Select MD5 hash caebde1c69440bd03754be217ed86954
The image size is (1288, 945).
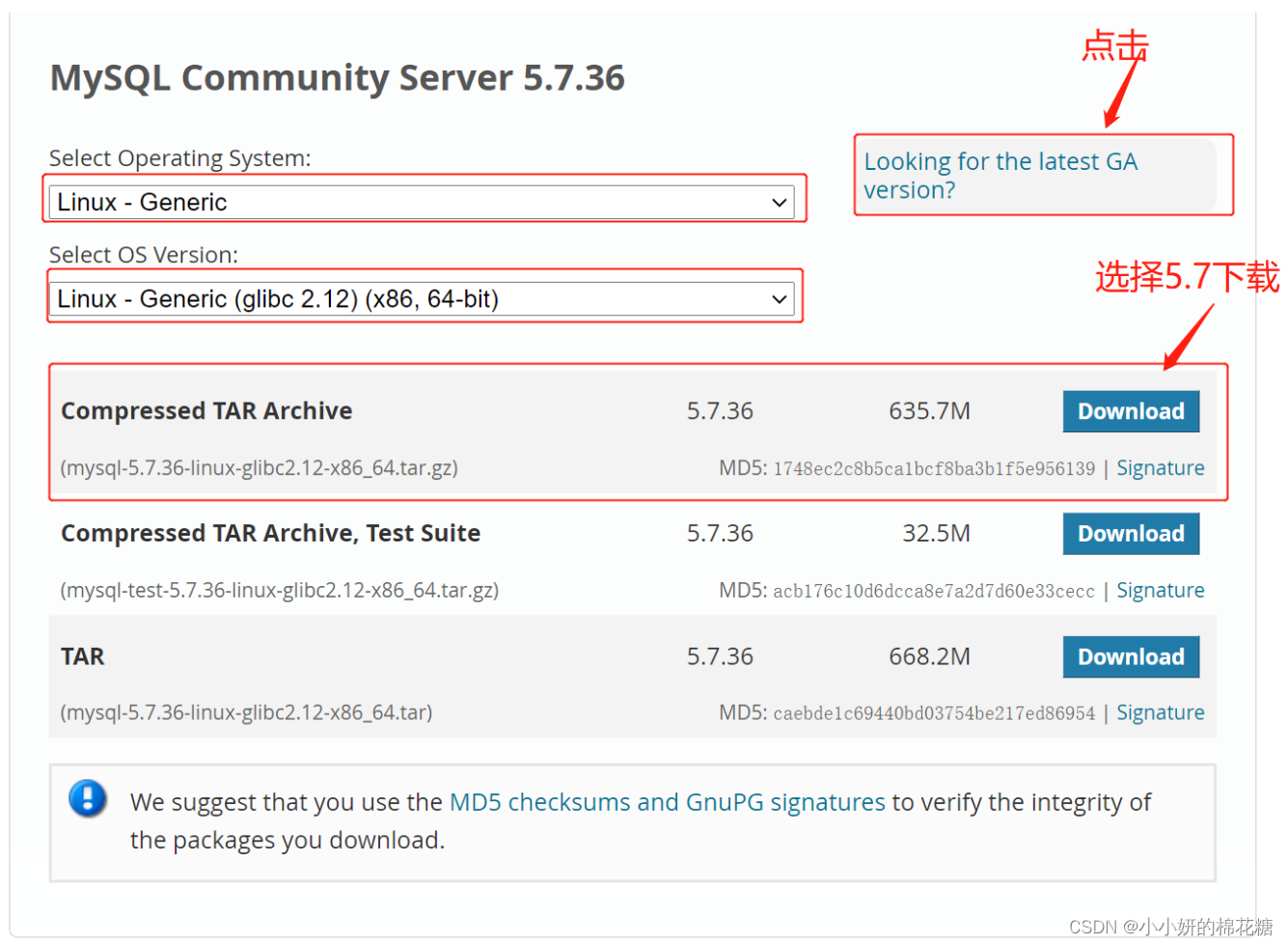pyautogui.click(x=934, y=713)
